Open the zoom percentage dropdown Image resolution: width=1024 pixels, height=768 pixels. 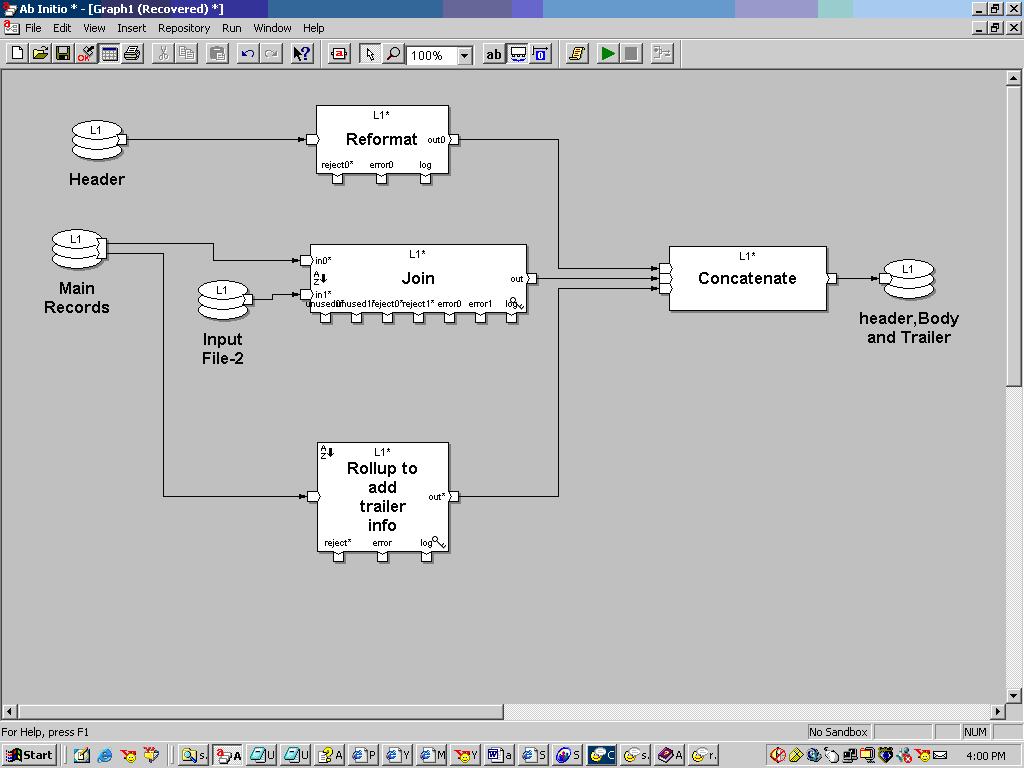463,54
